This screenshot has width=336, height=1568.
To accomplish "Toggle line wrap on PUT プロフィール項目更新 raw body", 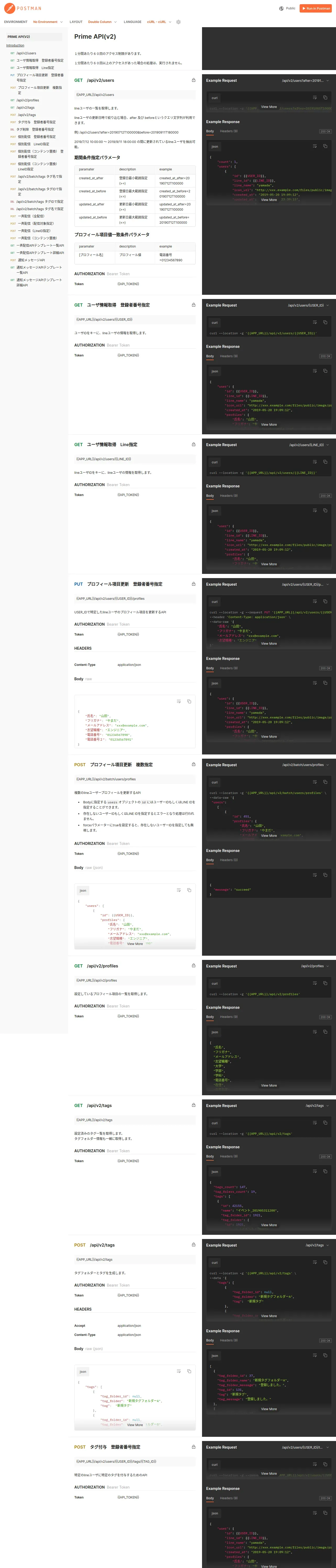I will click(x=179, y=701).
